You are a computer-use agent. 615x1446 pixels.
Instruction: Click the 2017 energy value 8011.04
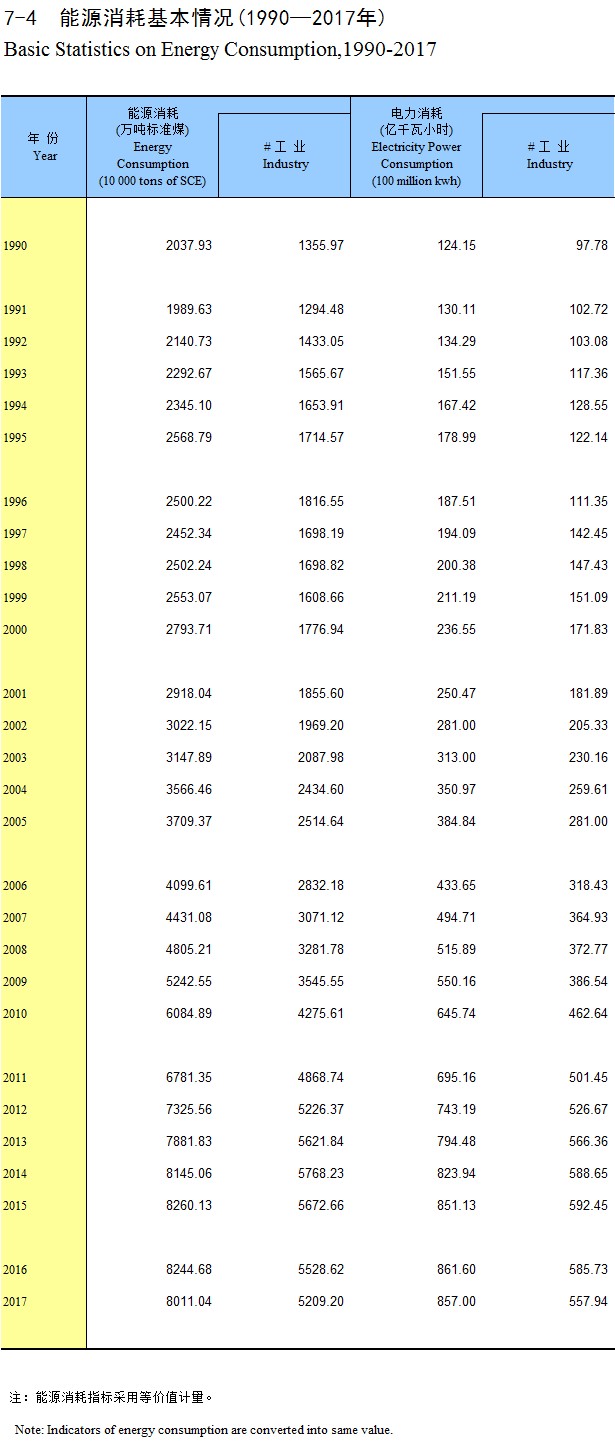[x=189, y=1302]
